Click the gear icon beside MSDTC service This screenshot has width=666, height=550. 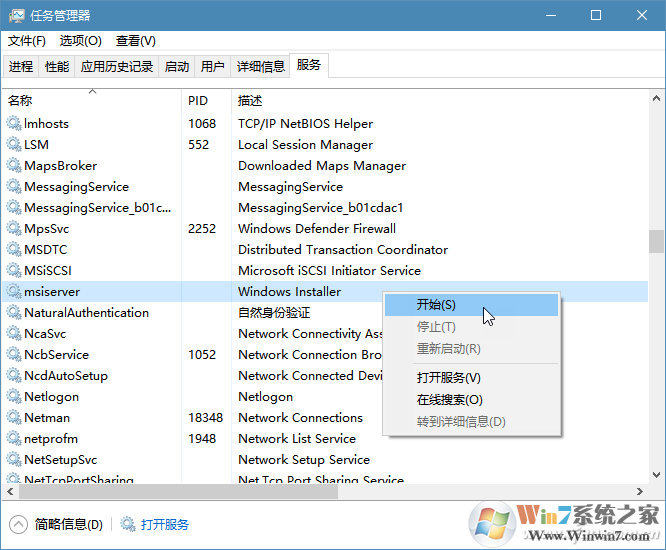tap(14, 250)
